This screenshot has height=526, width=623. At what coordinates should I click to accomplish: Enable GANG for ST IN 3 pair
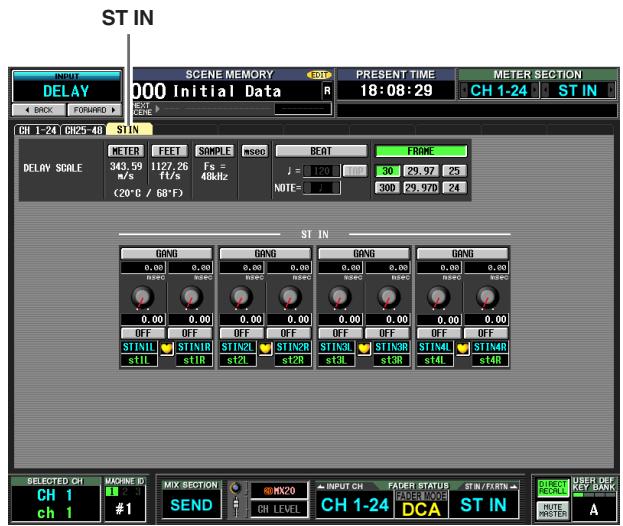[x=364, y=253]
